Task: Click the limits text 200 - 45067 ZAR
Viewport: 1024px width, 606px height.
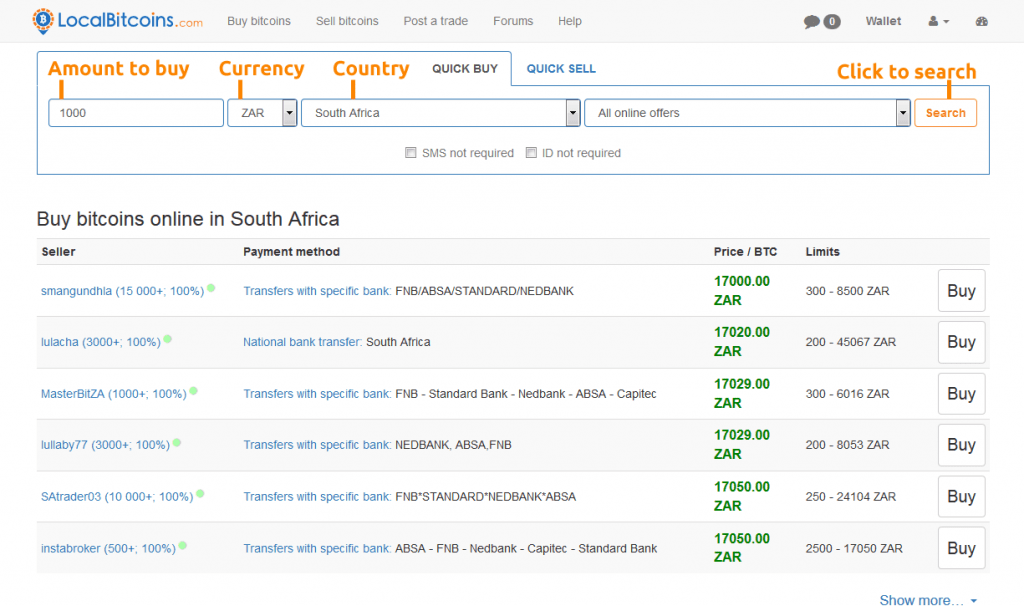Action: [851, 342]
